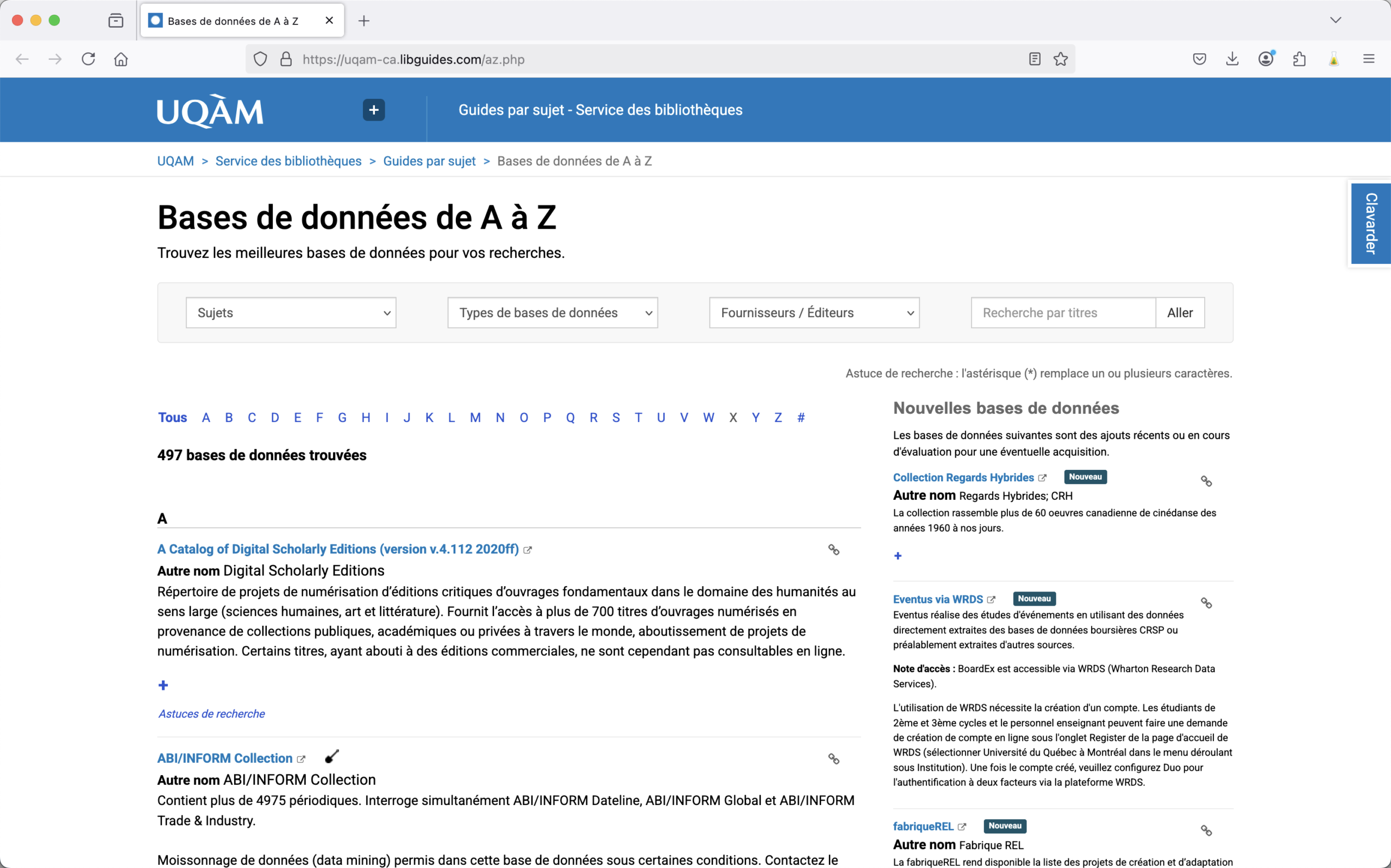Open the Firefox account icon
Viewport: 1391px width, 868px height.
(x=1266, y=59)
